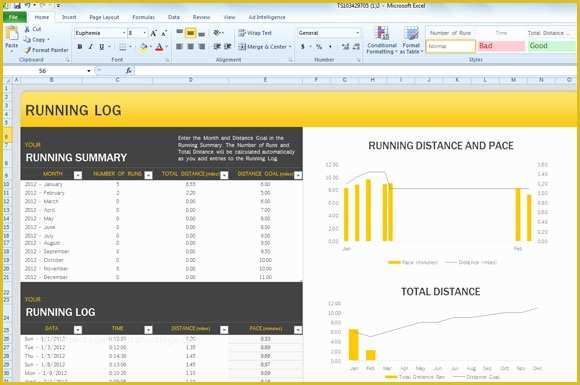Open TOTAL DISTANCE column filter dropdown
This screenshot has width=580, height=385.
(x=224, y=175)
